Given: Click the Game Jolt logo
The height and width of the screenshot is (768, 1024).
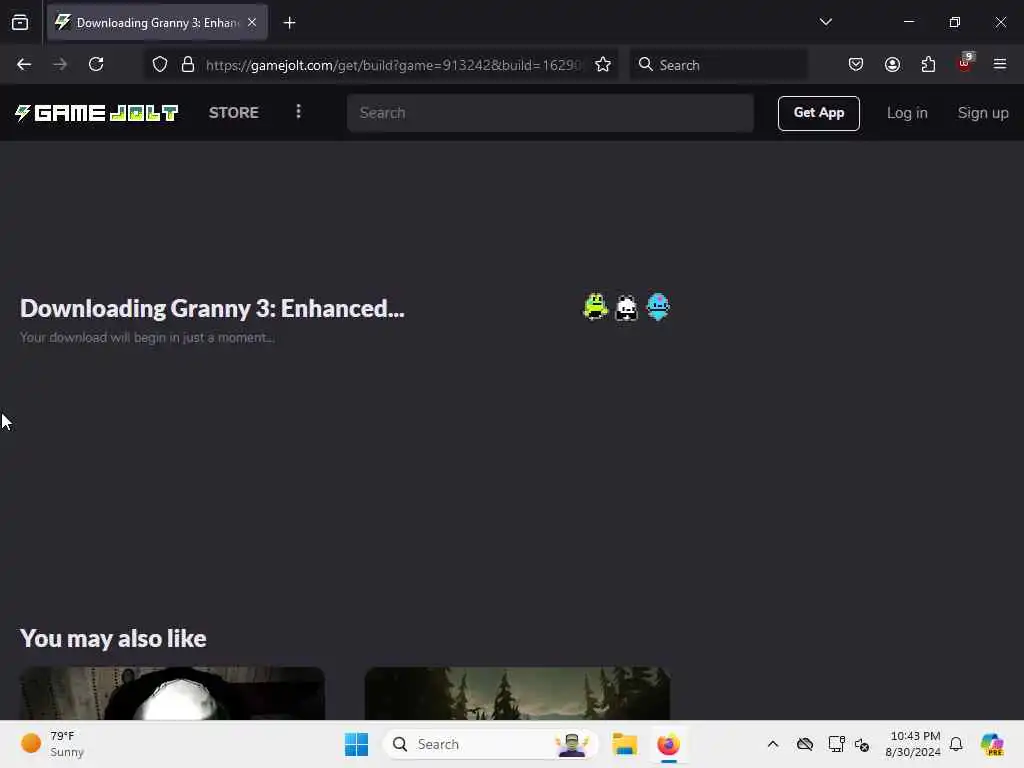Looking at the screenshot, I should tap(96, 113).
